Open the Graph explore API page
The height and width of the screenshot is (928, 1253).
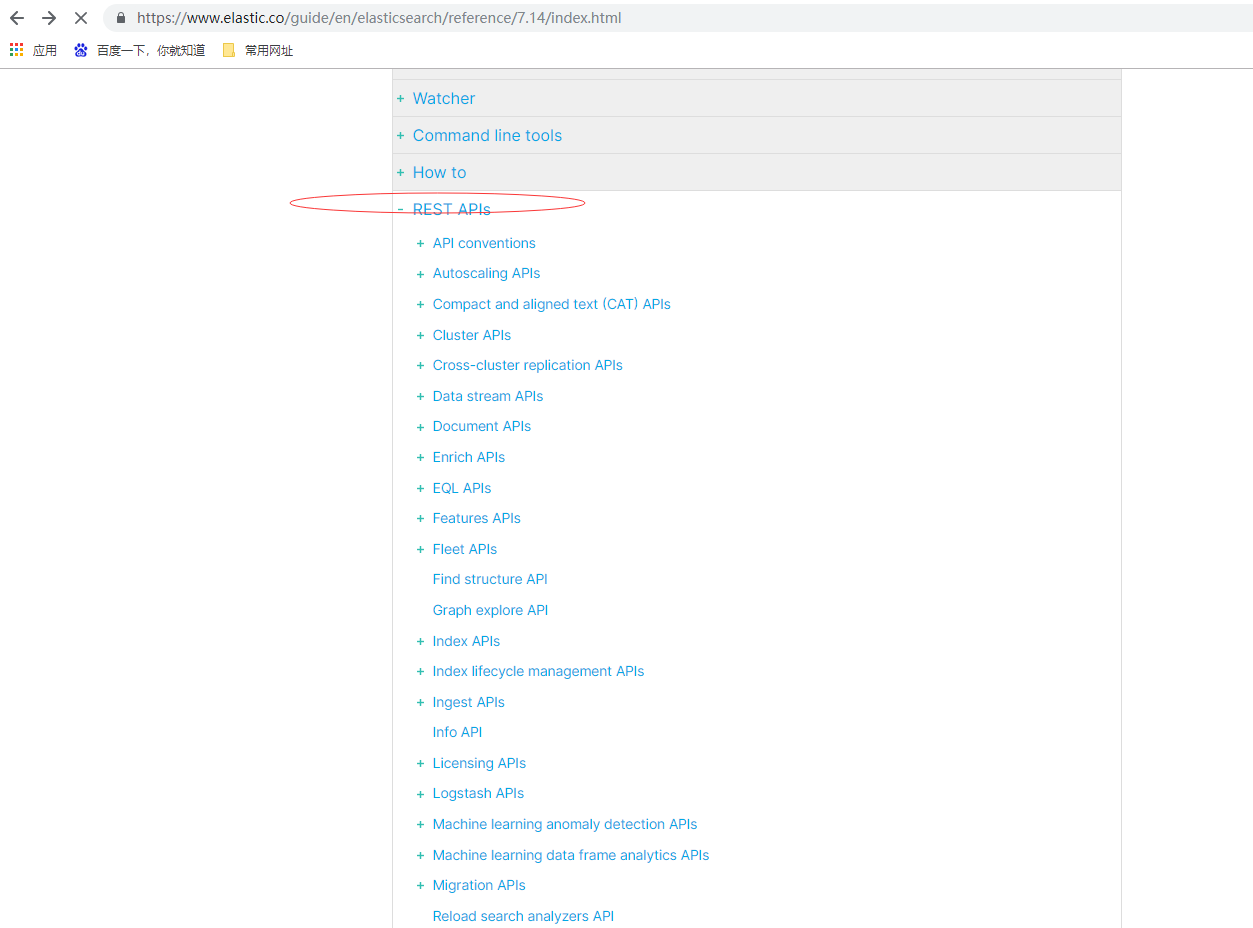pos(491,610)
